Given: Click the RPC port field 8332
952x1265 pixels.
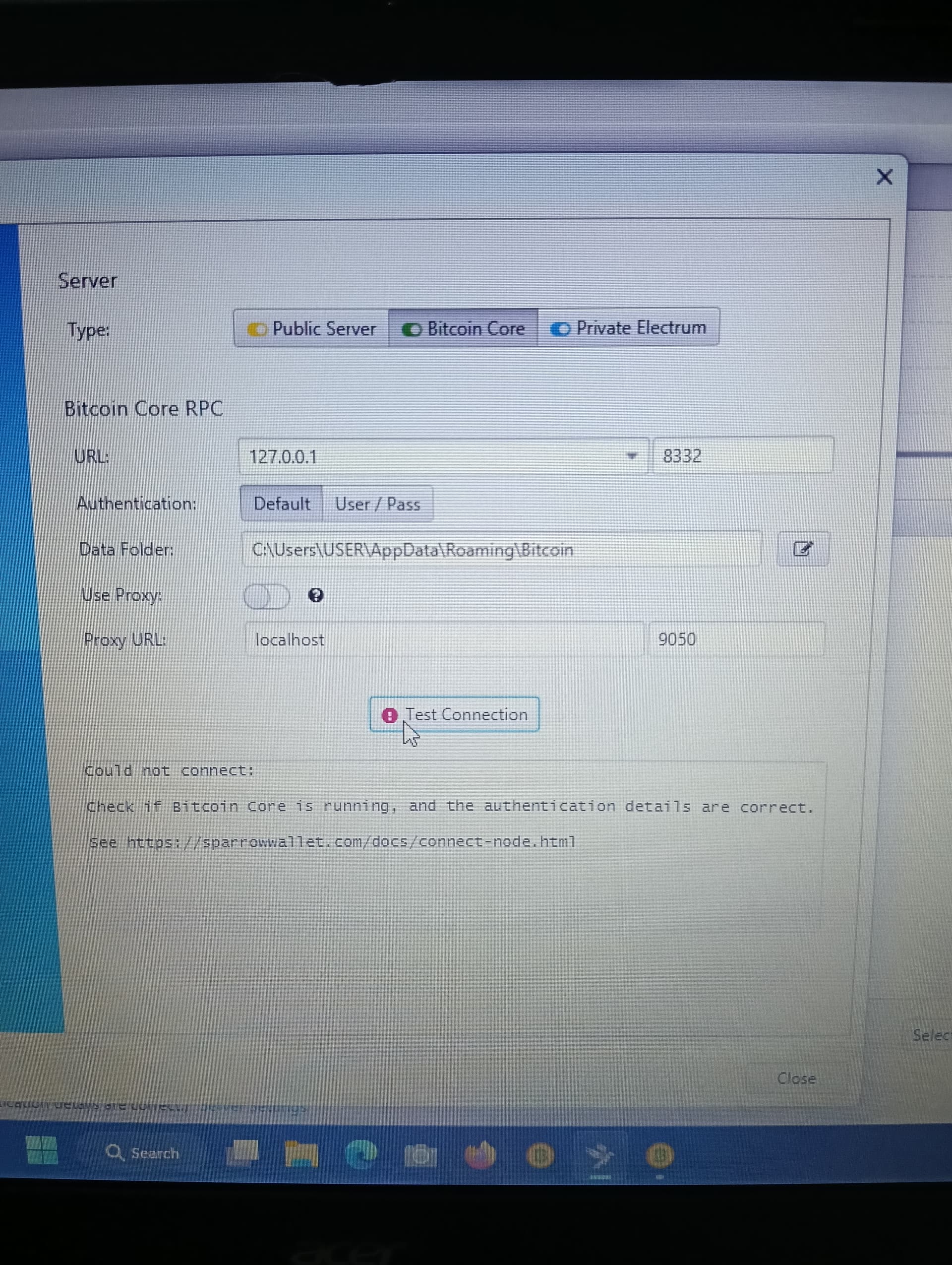Looking at the screenshot, I should click(x=742, y=455).
